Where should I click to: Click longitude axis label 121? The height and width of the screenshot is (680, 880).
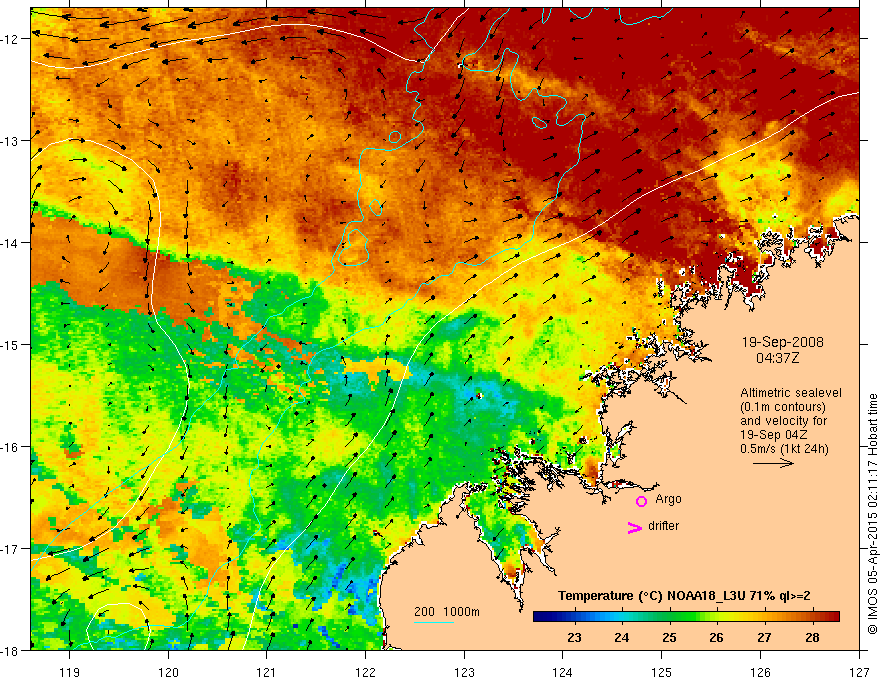tap(266, 672)
